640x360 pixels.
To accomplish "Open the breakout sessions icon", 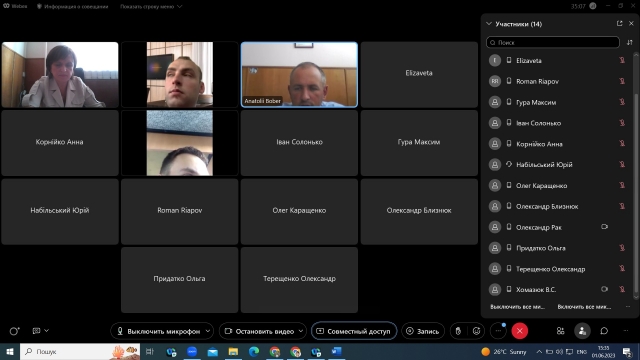I will tap(560, 331).
